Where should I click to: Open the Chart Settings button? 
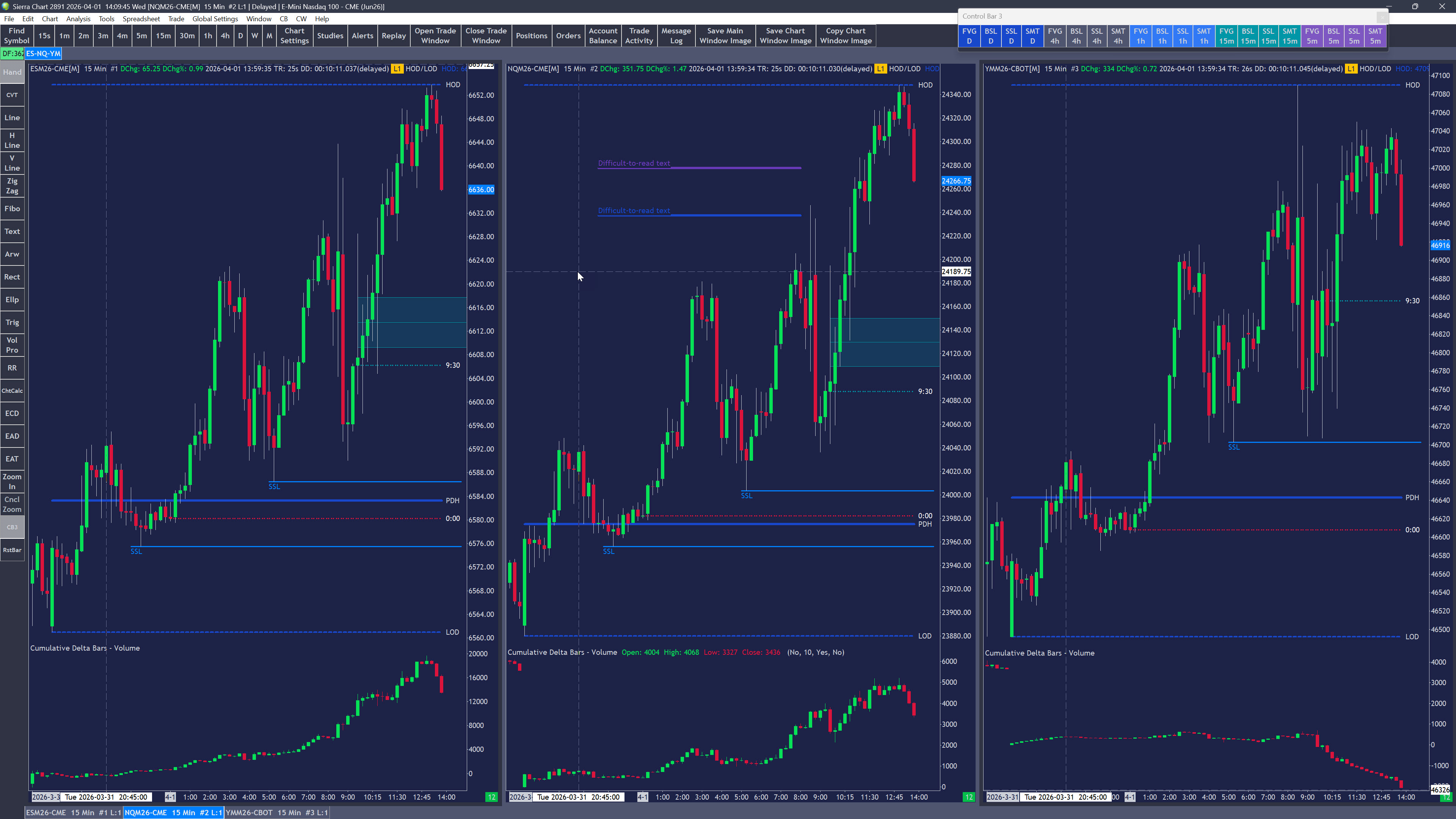[294, 36]
